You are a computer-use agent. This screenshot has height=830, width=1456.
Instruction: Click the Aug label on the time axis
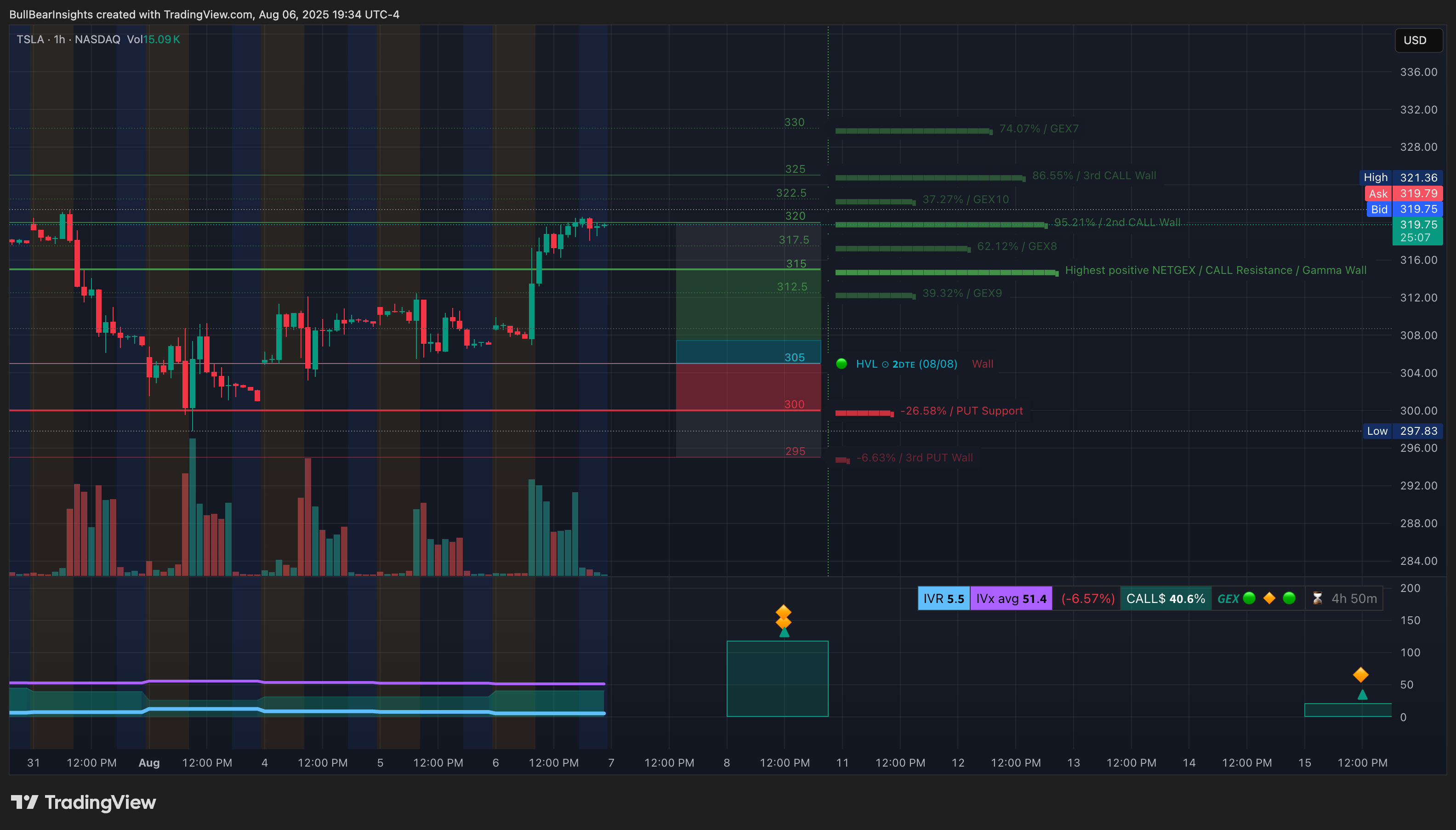coord(149,762)
